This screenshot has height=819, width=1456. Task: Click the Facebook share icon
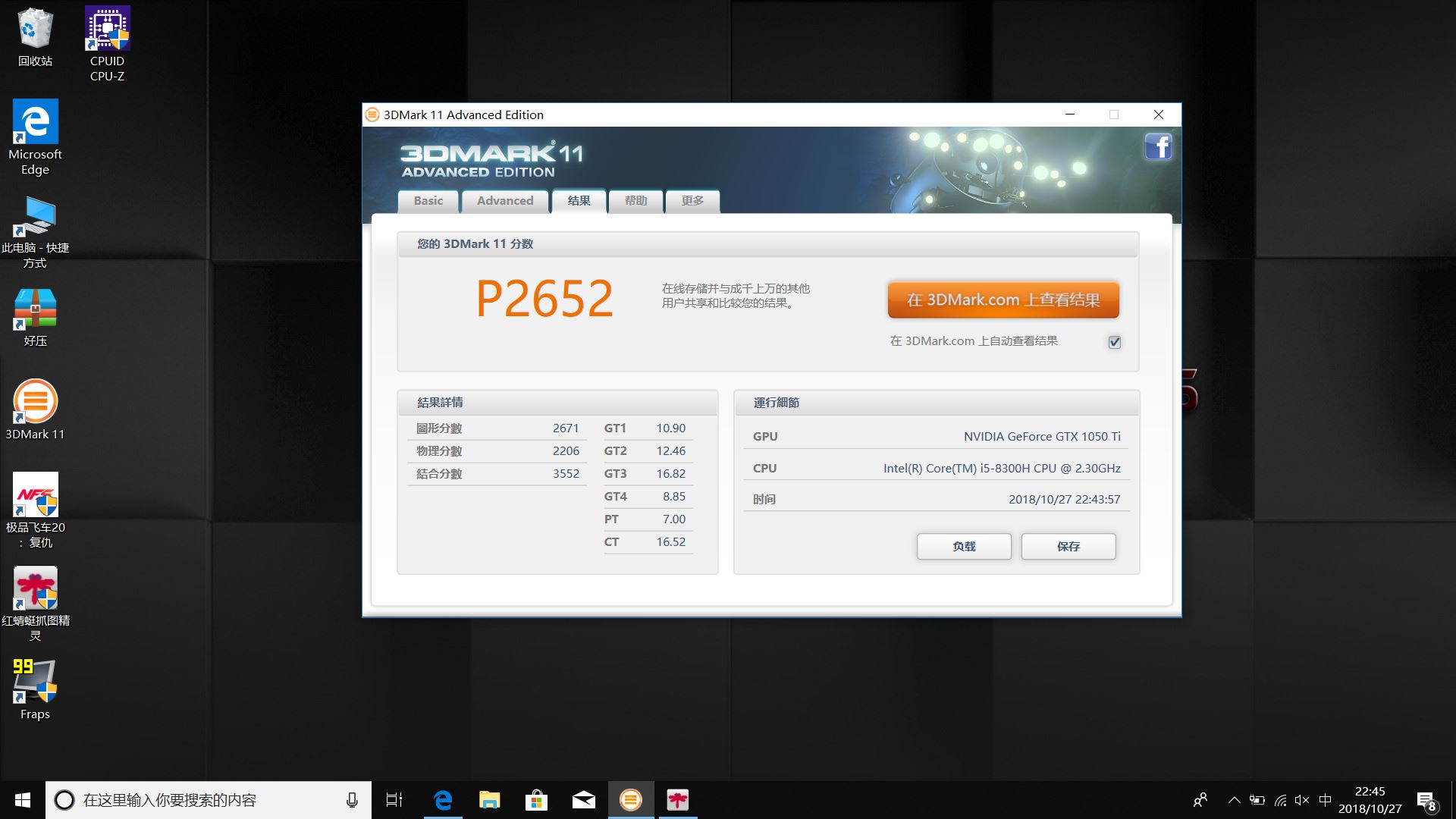tap(1158, 146)
